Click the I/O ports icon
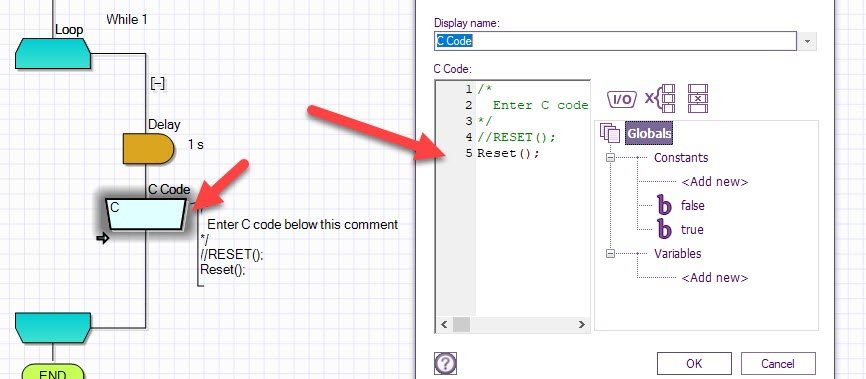 [x=622, y=99]
